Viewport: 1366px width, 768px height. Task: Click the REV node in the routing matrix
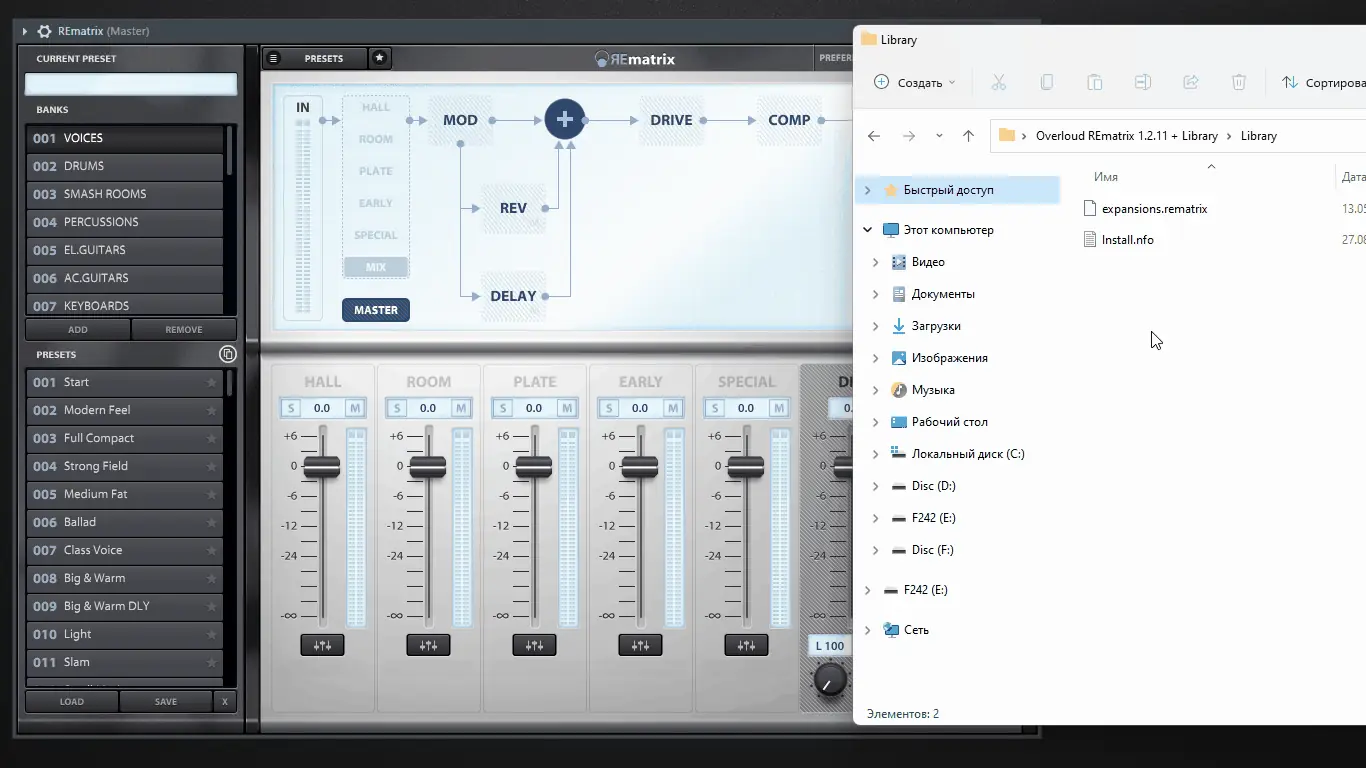coord(513,208)
